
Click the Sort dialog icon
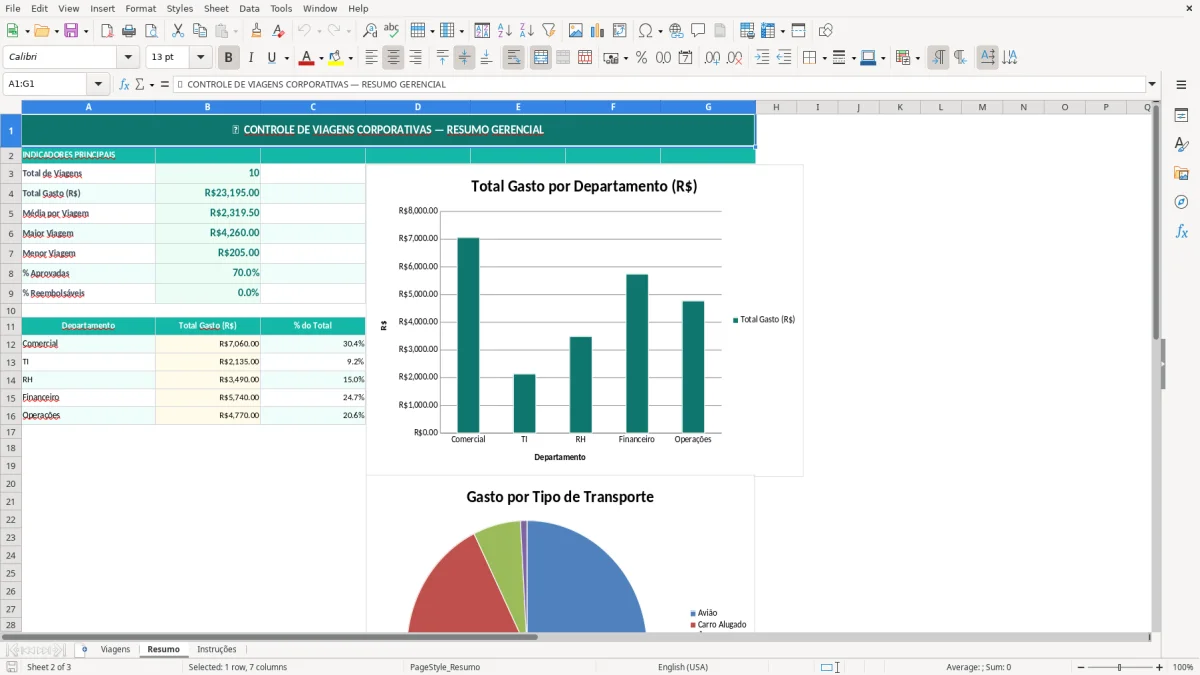[482, 31]
